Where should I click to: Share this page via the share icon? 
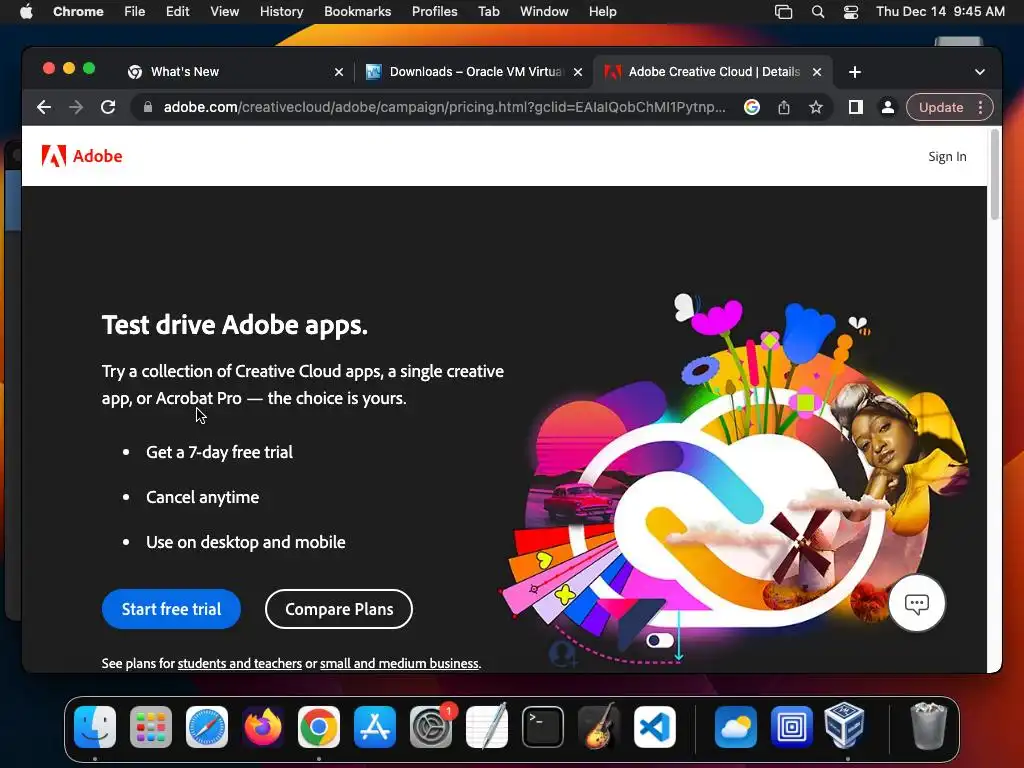[x=784, y=107]
